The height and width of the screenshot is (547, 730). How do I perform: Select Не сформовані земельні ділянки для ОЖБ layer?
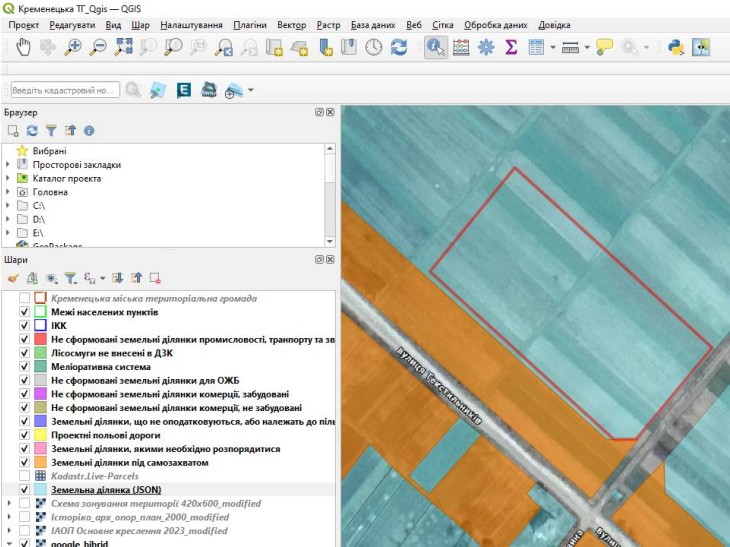point(145,380)
